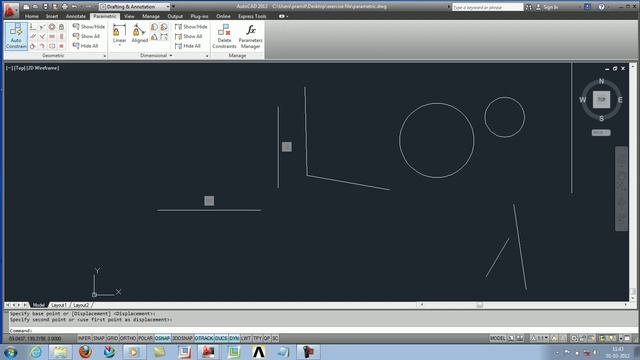Click the Help question mark icon

point(601,7)
